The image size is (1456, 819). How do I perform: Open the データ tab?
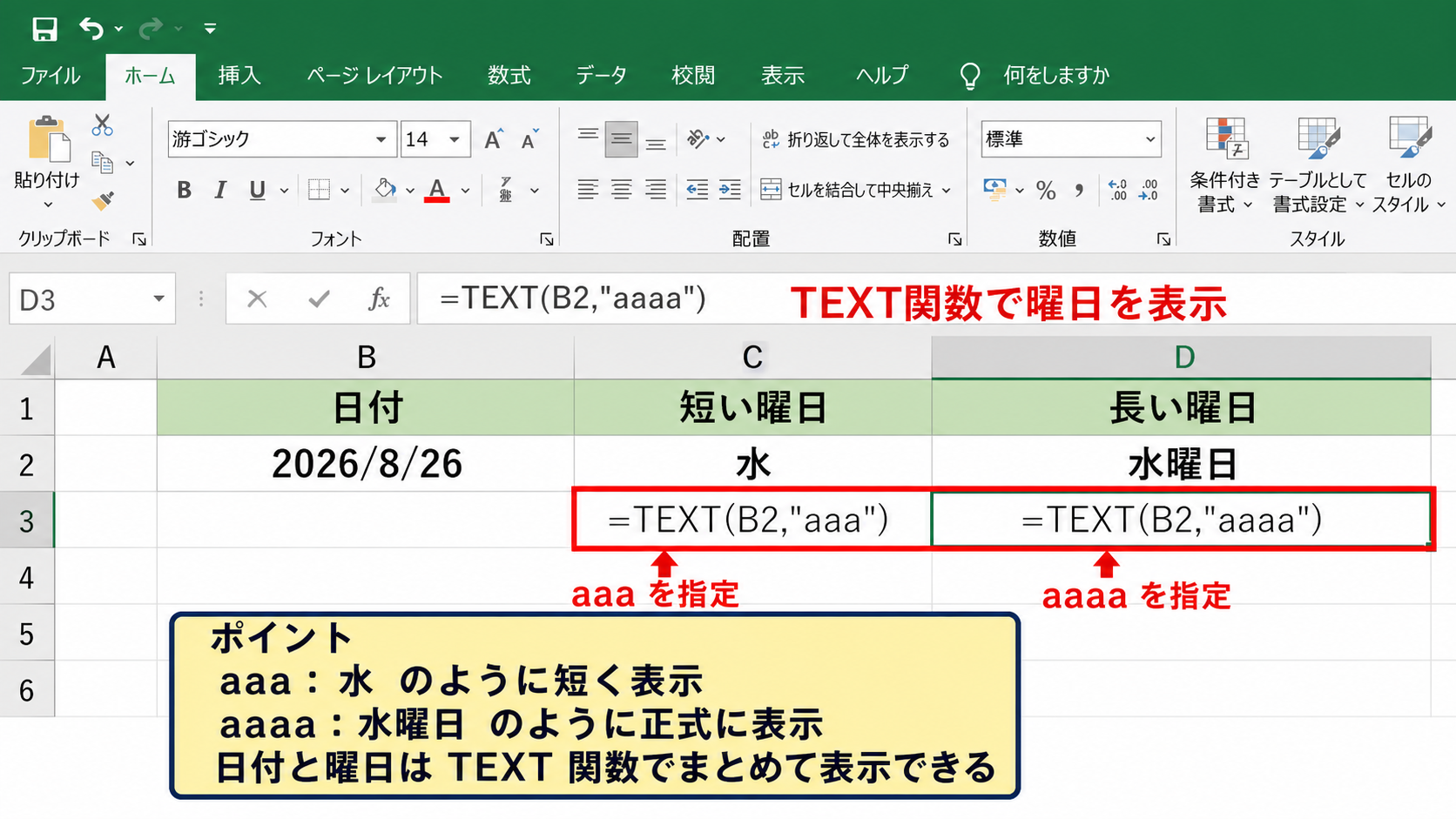(x=601, y=76)
